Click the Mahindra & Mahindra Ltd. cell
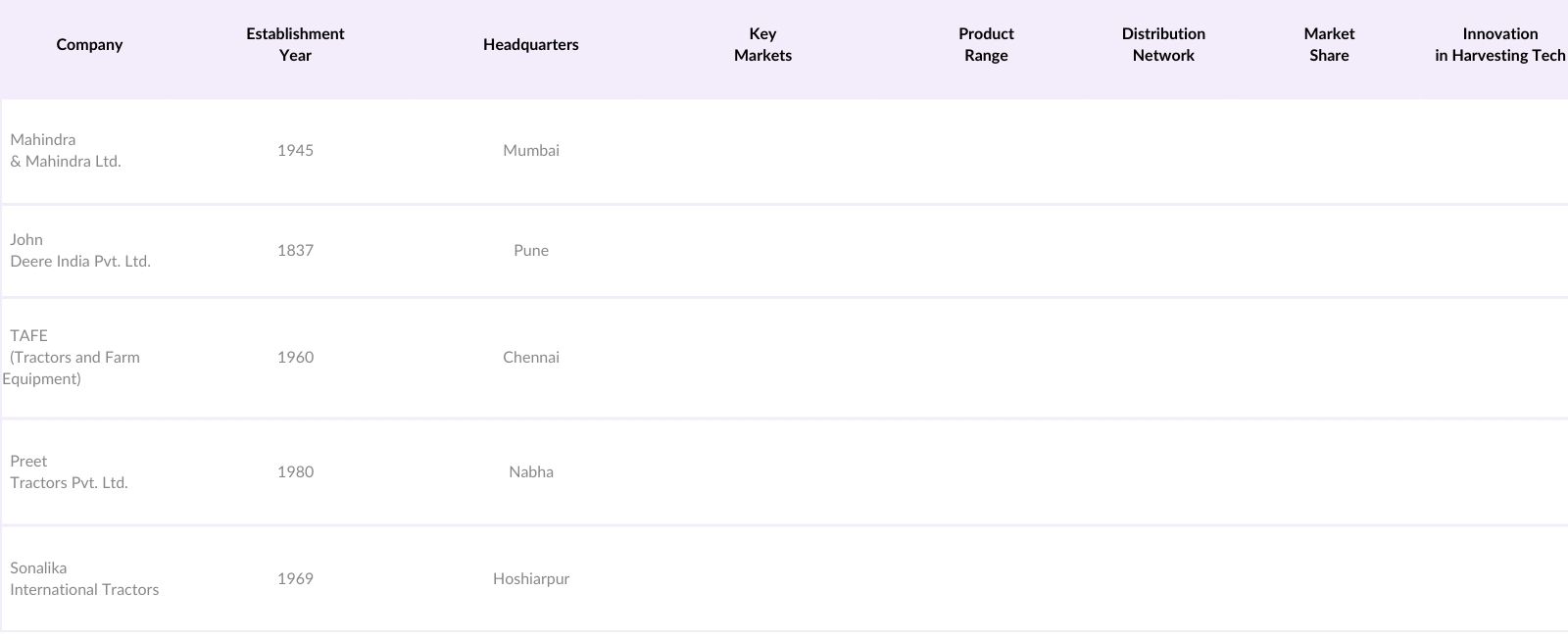Screen dimensions: 1568x640 coord(66,150)
